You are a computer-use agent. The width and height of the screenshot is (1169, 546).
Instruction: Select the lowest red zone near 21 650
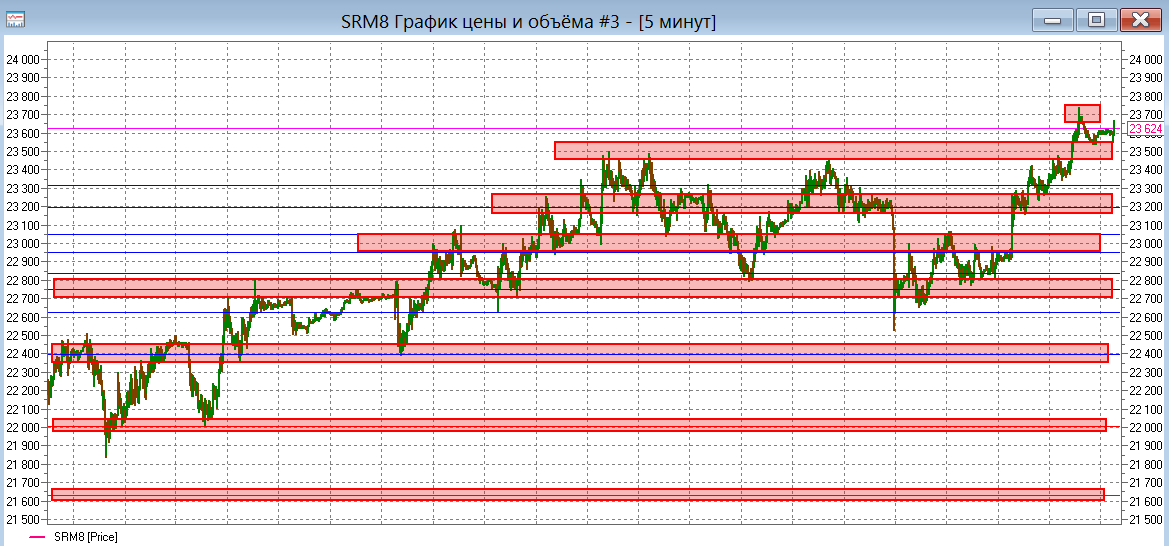(577, 495)
